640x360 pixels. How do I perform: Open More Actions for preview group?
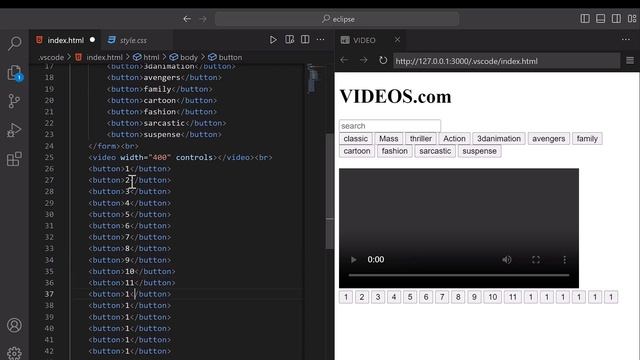(626, 40)
